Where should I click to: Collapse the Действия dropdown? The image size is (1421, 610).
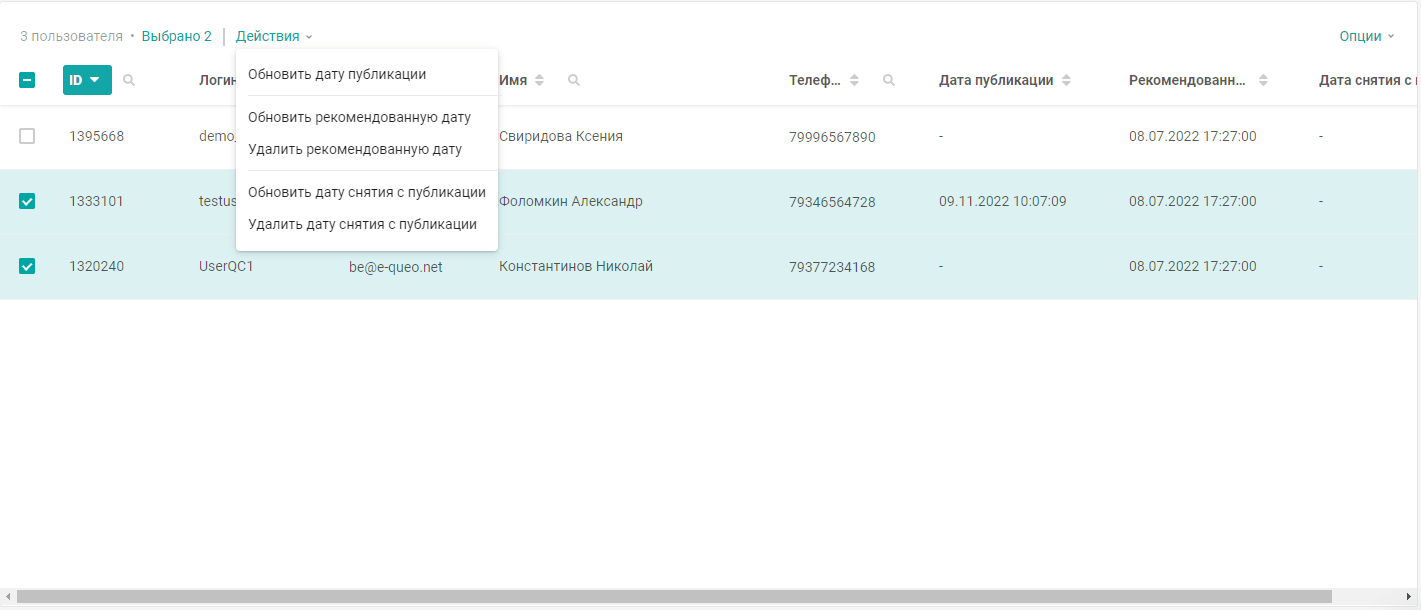tap(274, 36)
